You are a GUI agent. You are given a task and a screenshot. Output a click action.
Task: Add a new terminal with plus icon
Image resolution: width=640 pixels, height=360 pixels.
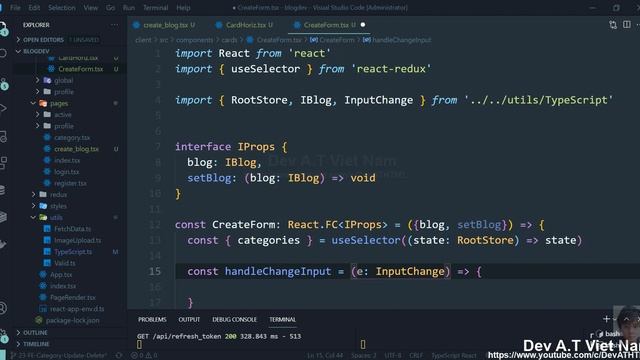tap(606, 319)
